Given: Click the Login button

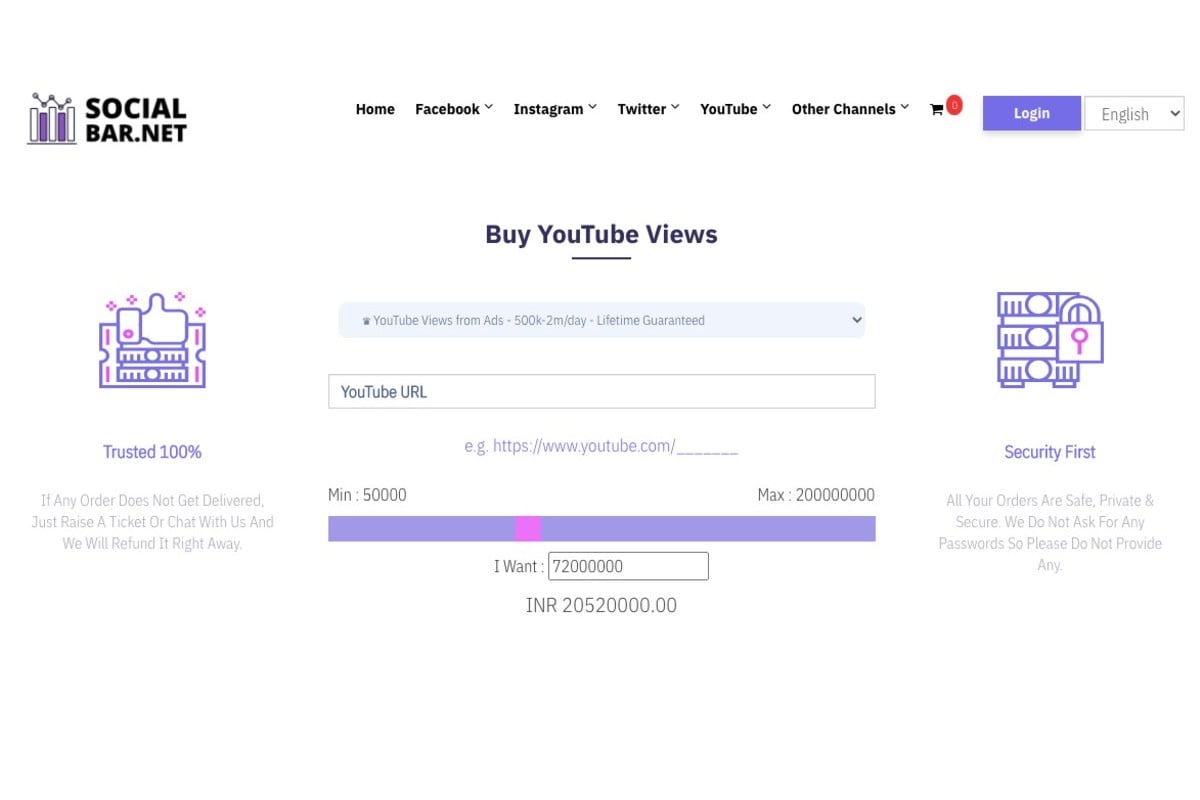Looking at the screenshot, I should [1032, 113].
